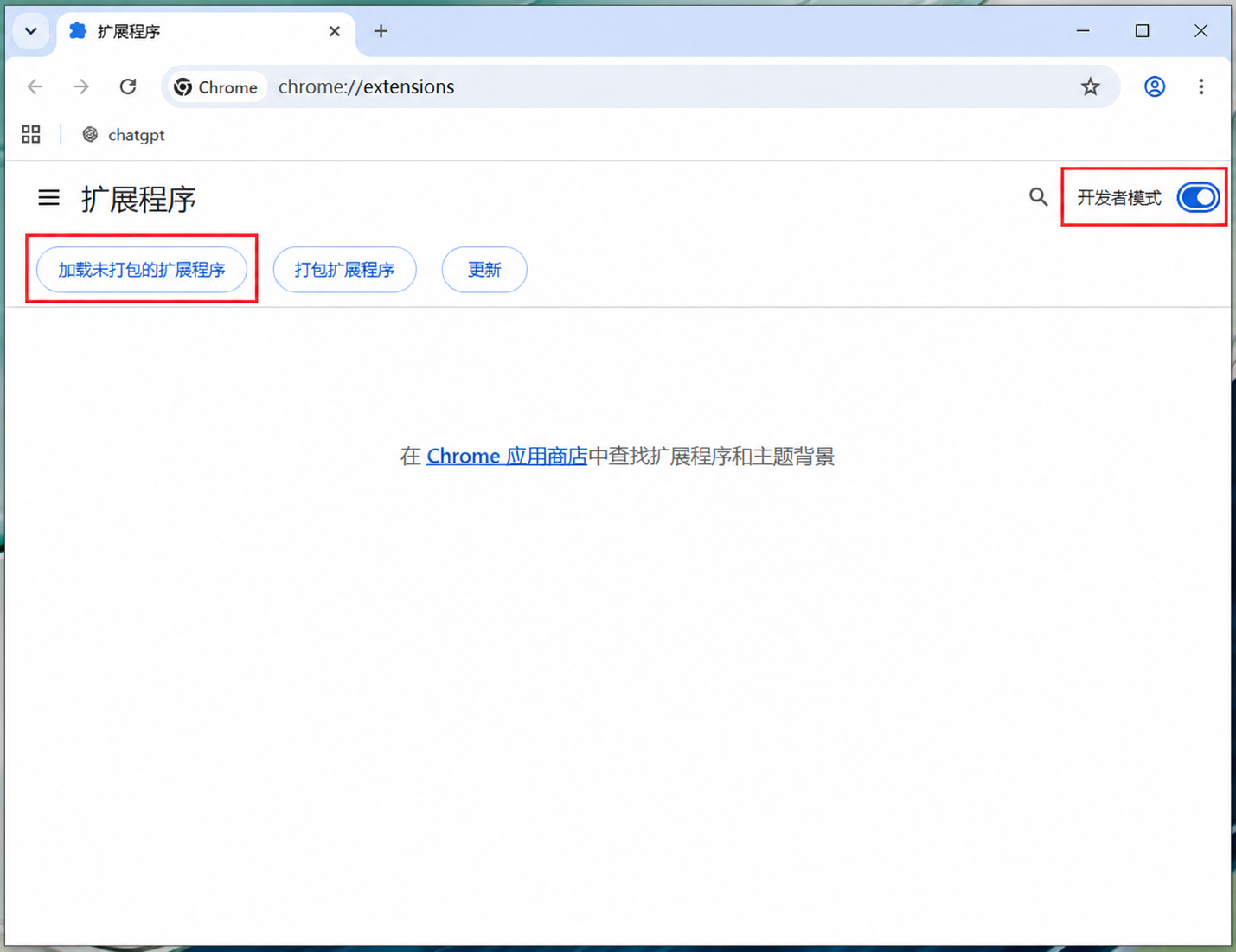Open a new tab with the plus button
Viewport: 1236px width, 952px height.
click(381, 31)
